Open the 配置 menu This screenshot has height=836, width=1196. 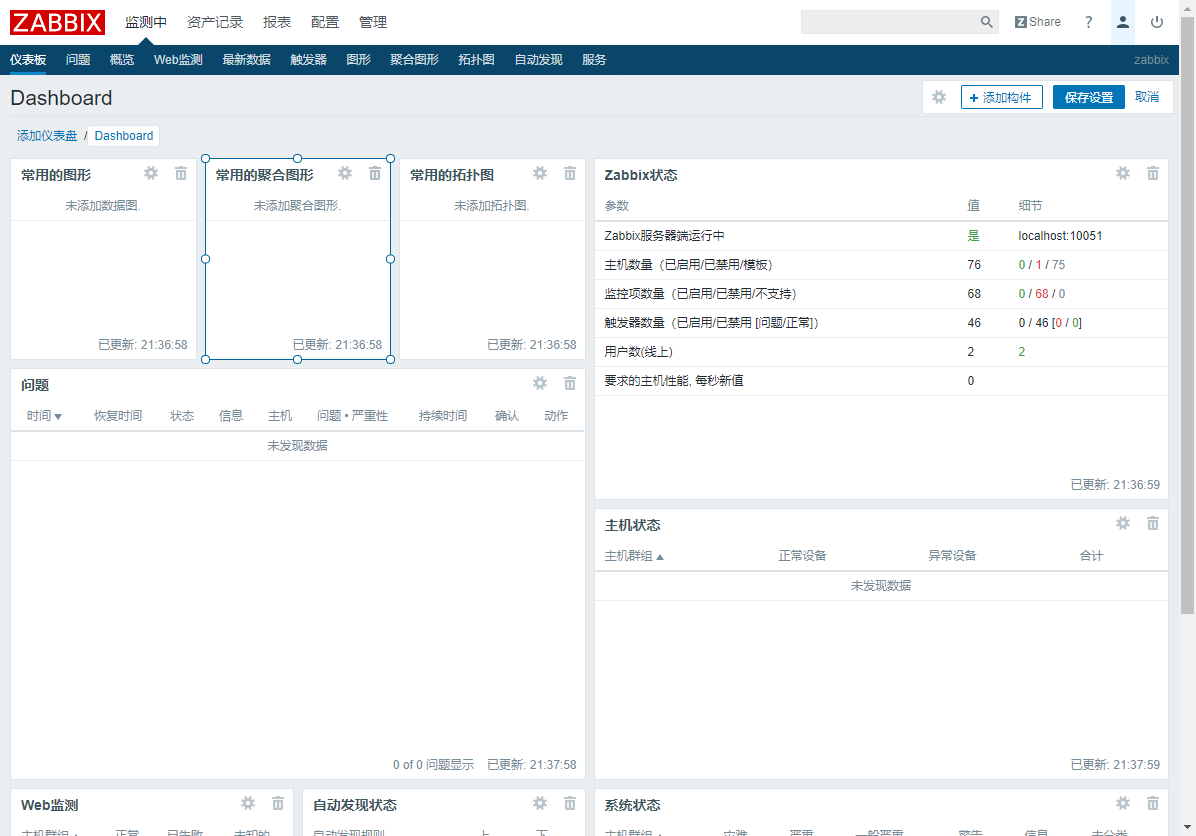(325, 21)
